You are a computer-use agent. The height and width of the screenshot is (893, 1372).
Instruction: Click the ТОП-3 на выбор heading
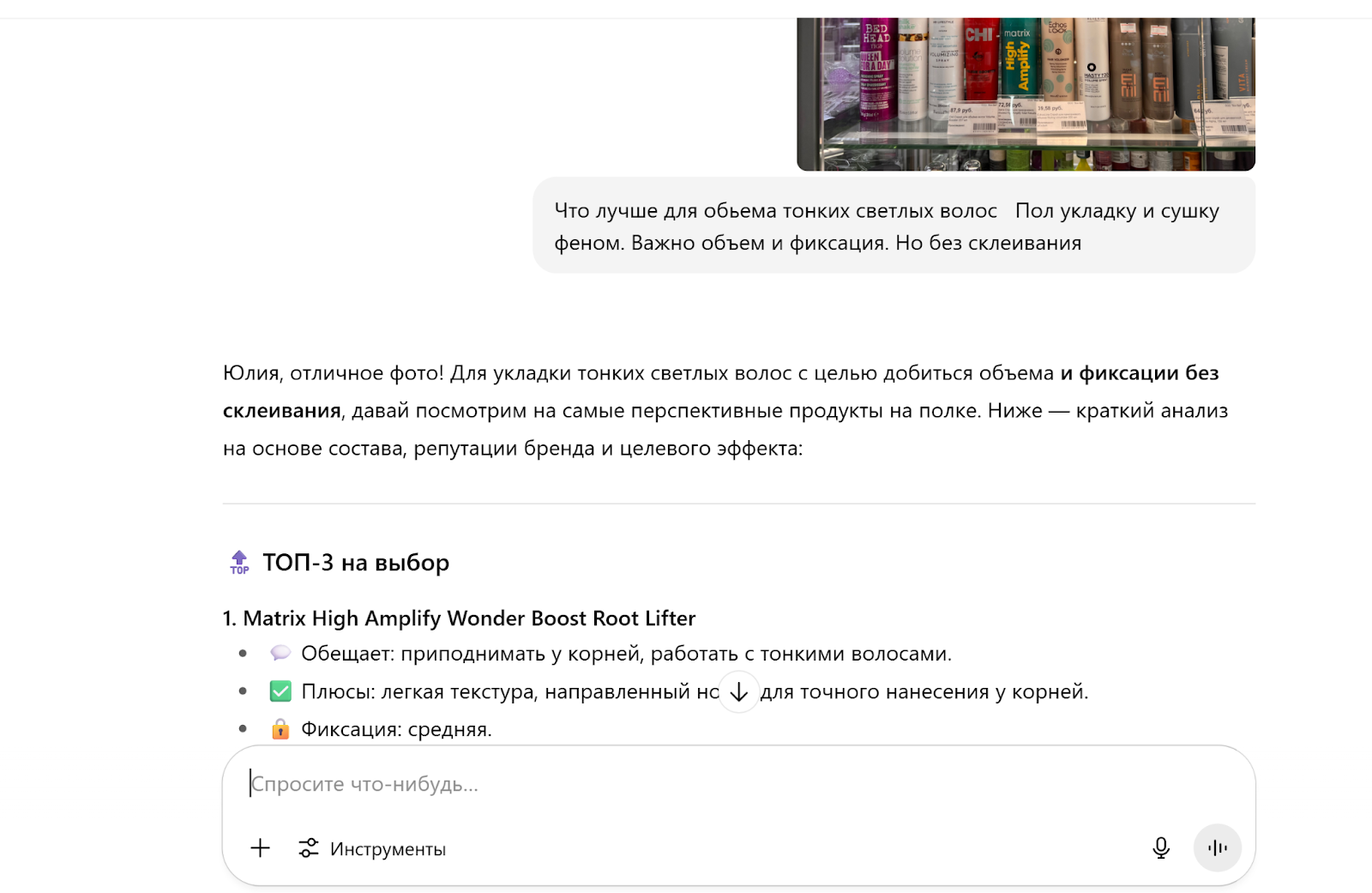(357, 562)
